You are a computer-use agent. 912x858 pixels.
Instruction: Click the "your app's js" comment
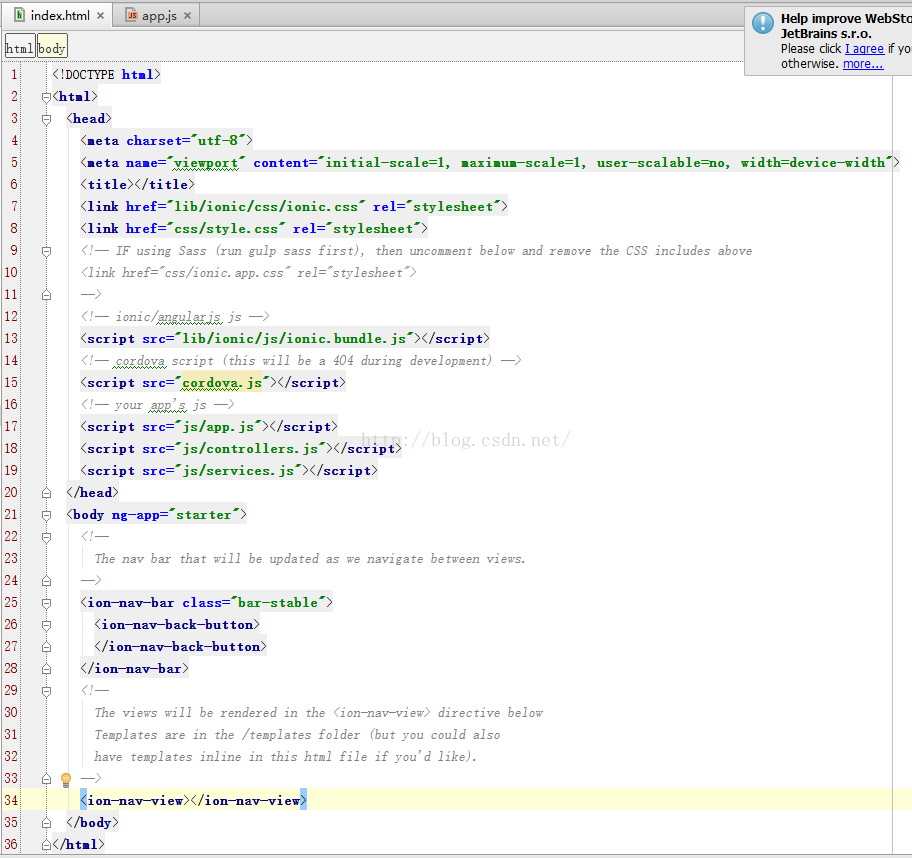coord(158,405)
